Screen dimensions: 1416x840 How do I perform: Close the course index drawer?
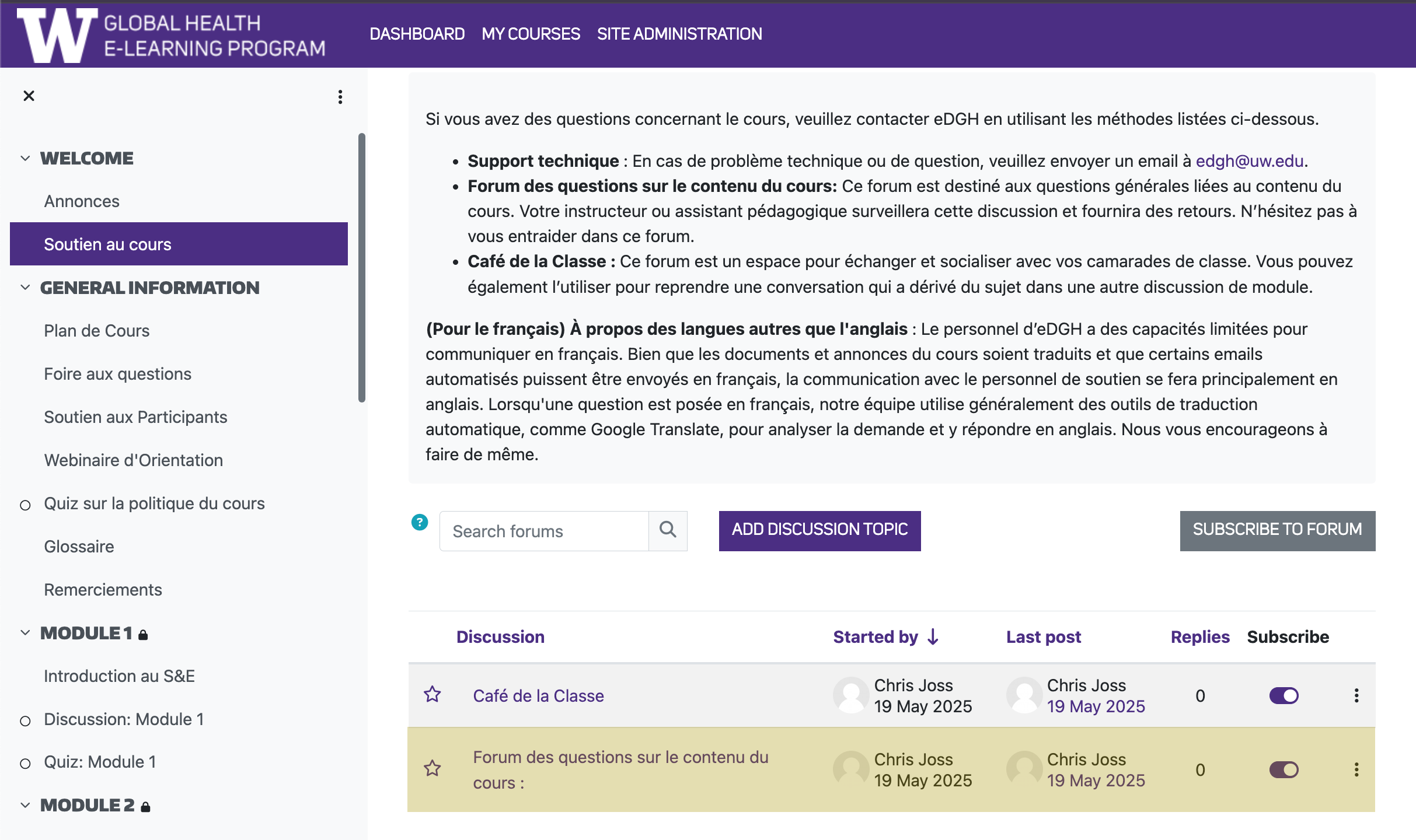[x=29, y=96]
